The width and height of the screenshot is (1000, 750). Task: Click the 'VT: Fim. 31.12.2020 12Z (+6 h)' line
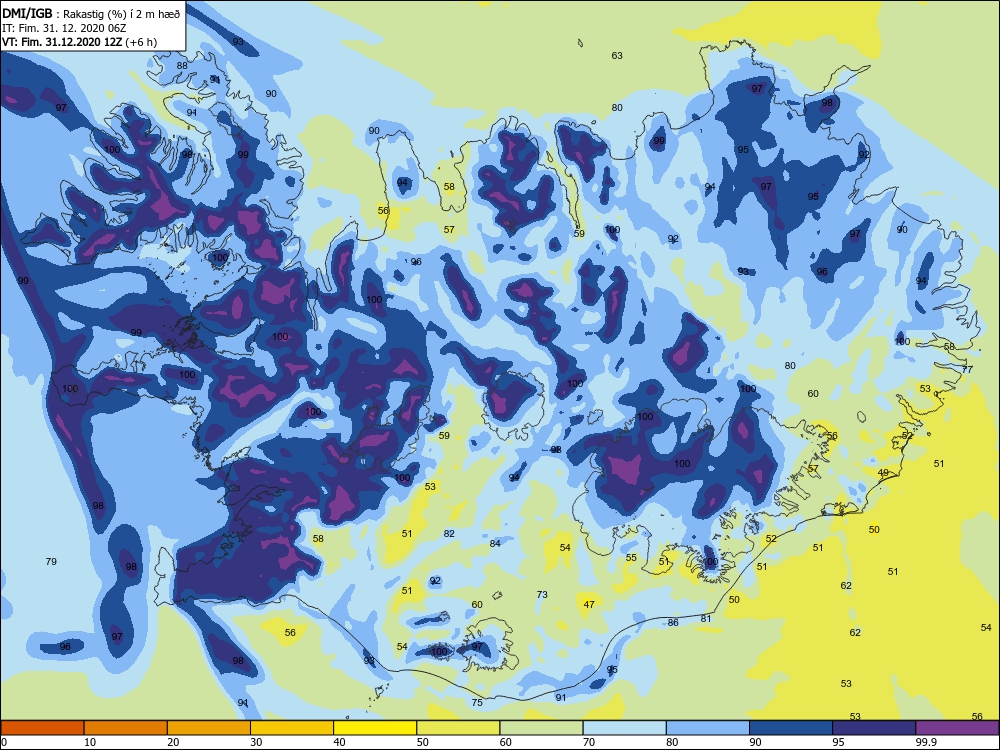(x=79, y=42)
